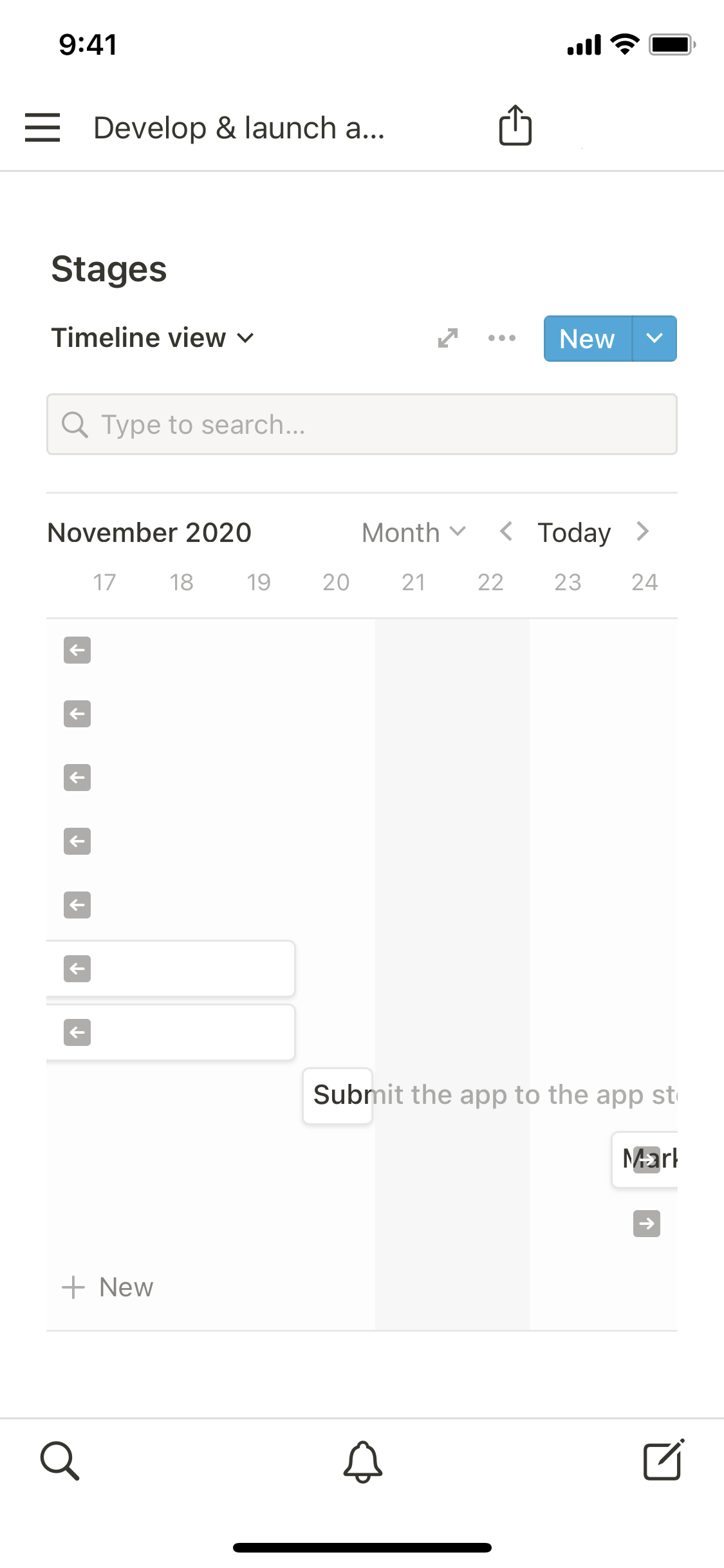This screenshot has height=1568, width=724.
Task: Open the three-dot database options menu
Action: tap(502, 338)
